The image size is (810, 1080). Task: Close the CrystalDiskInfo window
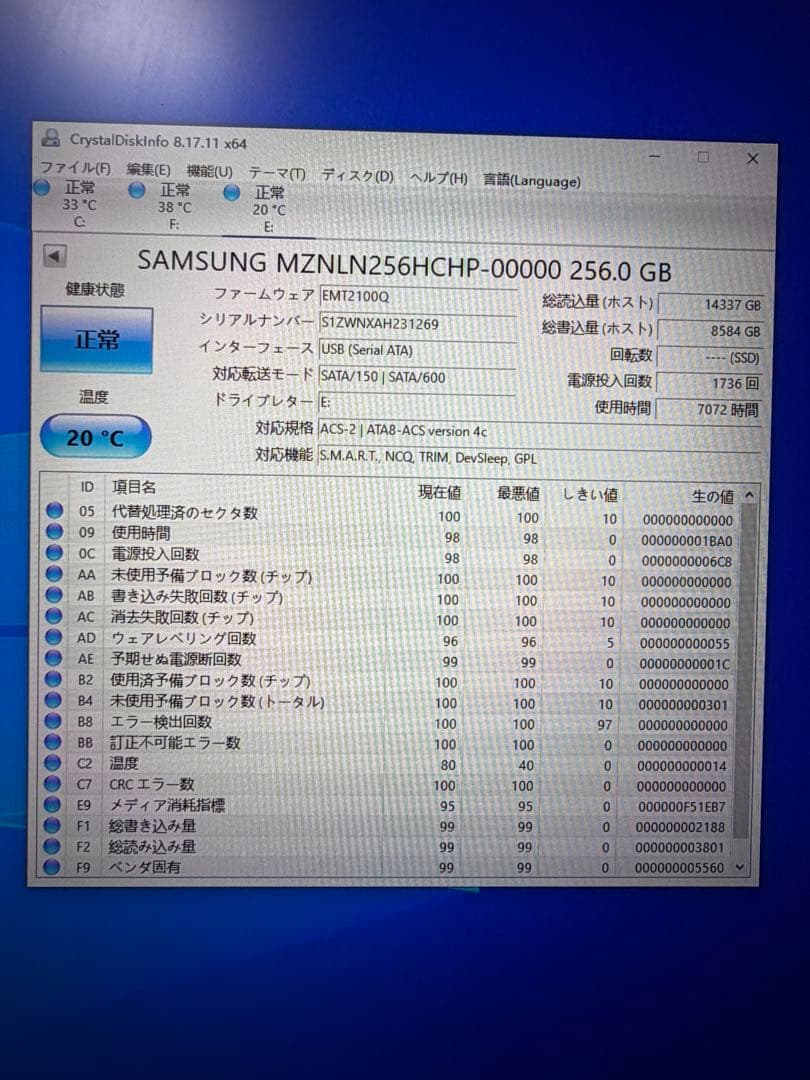point(753,159)
